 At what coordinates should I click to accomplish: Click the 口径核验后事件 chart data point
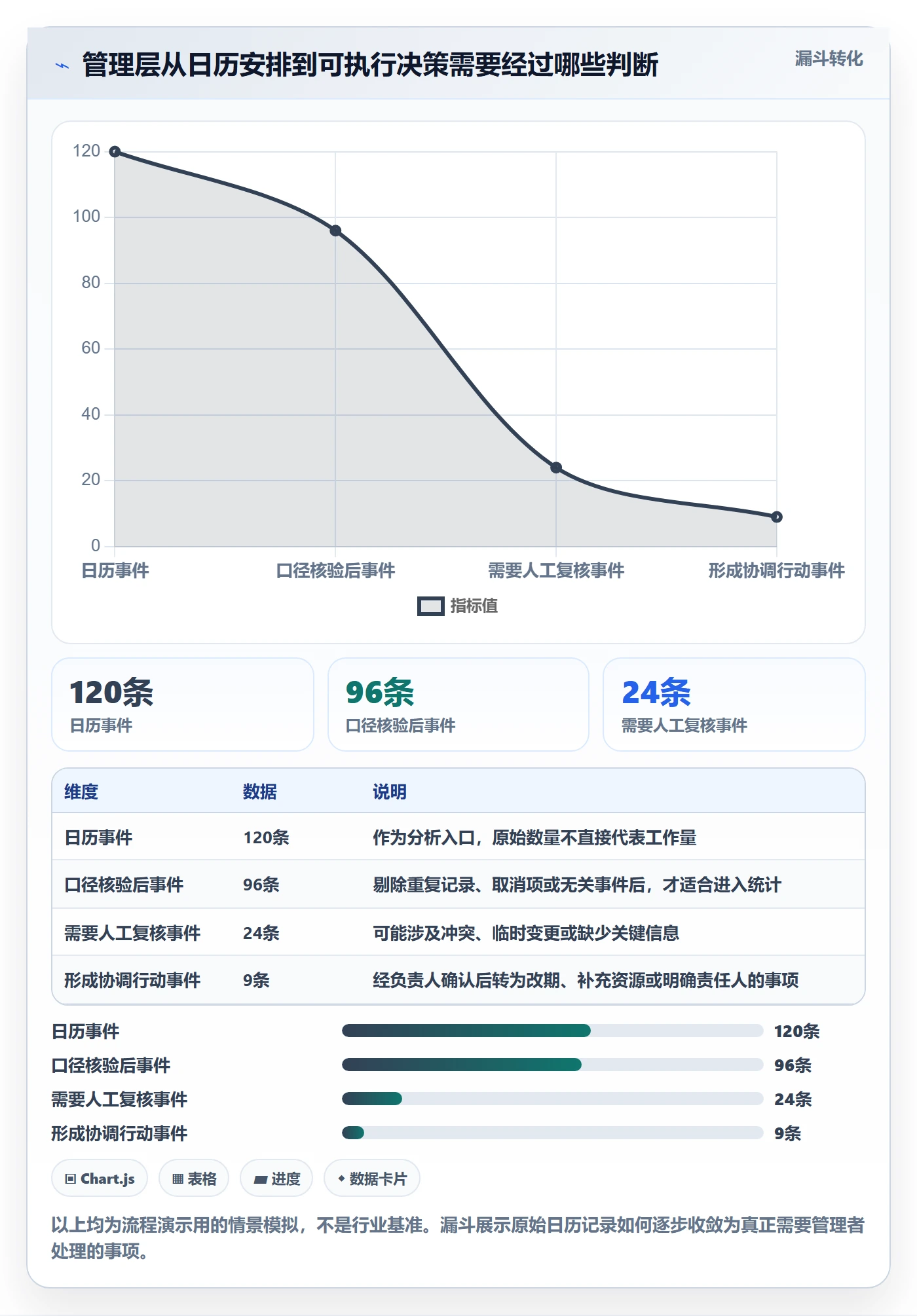pos(335,230)
